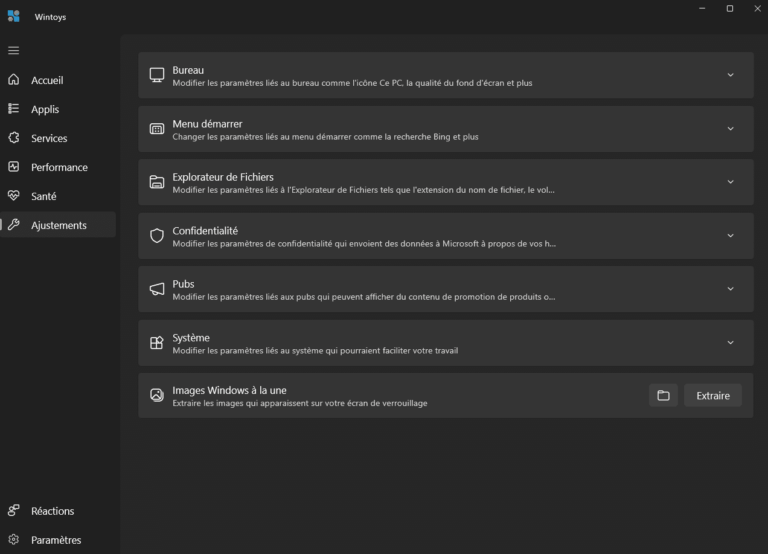Click the Réactions feedback icon
Viewport: 768px width, 554px height.
click(x=13, y=511)
